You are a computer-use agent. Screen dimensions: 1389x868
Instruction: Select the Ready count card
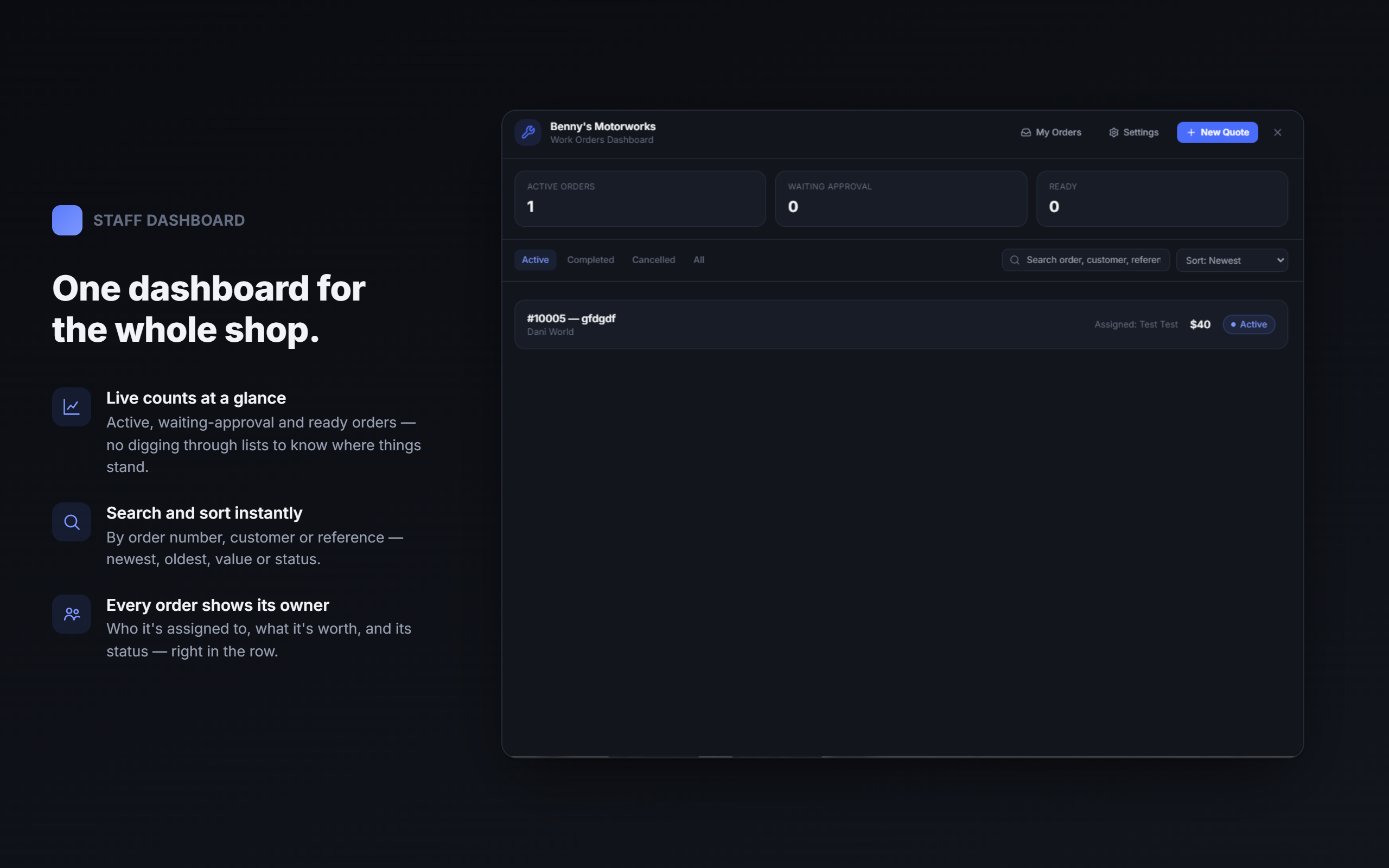[x=1162, y=199]
